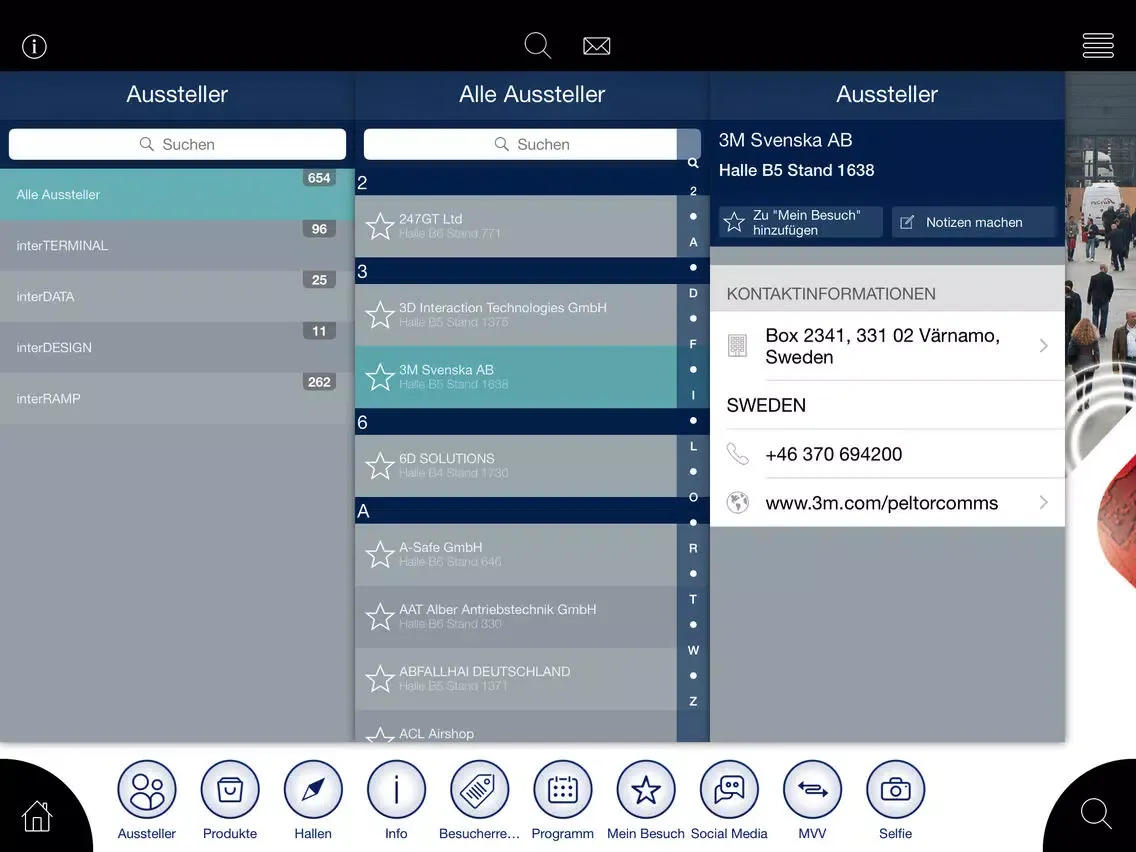Jump to letter R in index
This screenshot has height=852, width=1136.
693,548
